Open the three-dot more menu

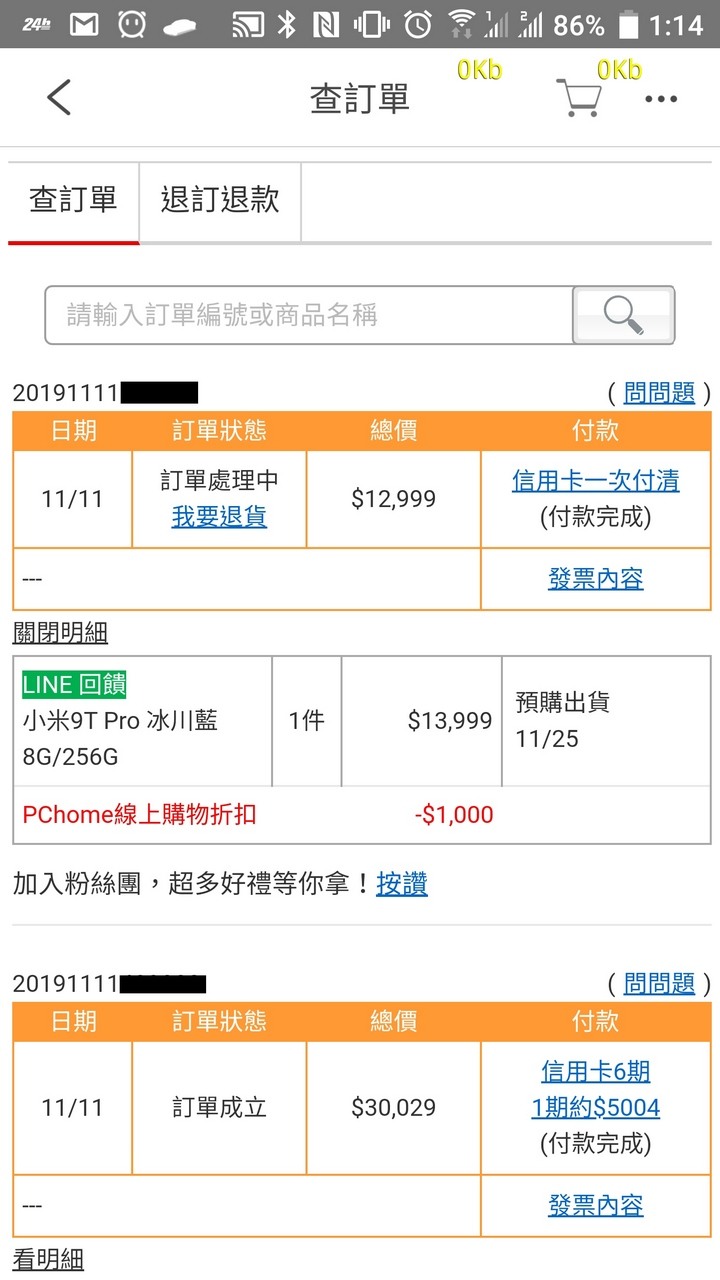[x=661, y=99]
